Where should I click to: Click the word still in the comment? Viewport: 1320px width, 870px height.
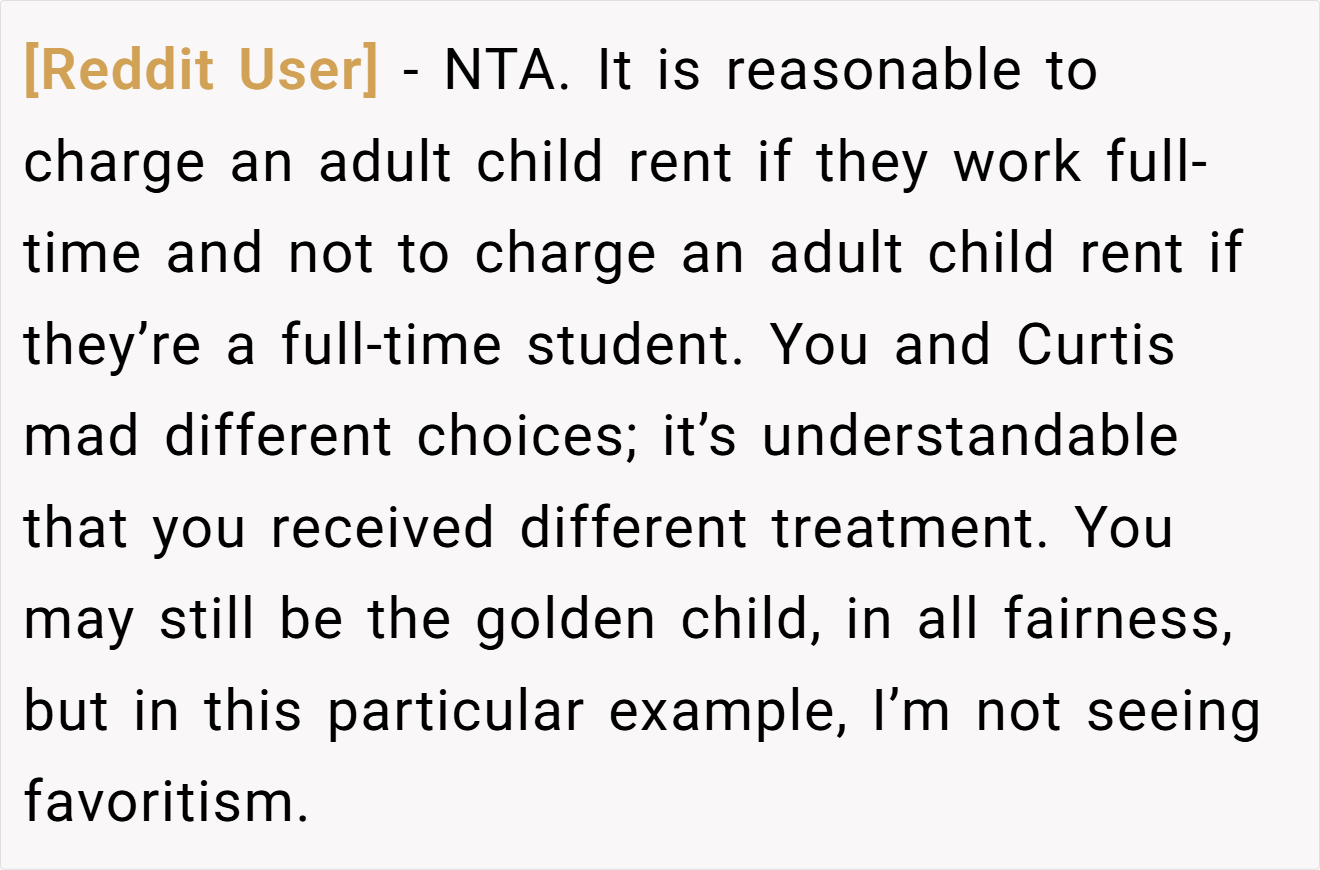coord(207,620)
